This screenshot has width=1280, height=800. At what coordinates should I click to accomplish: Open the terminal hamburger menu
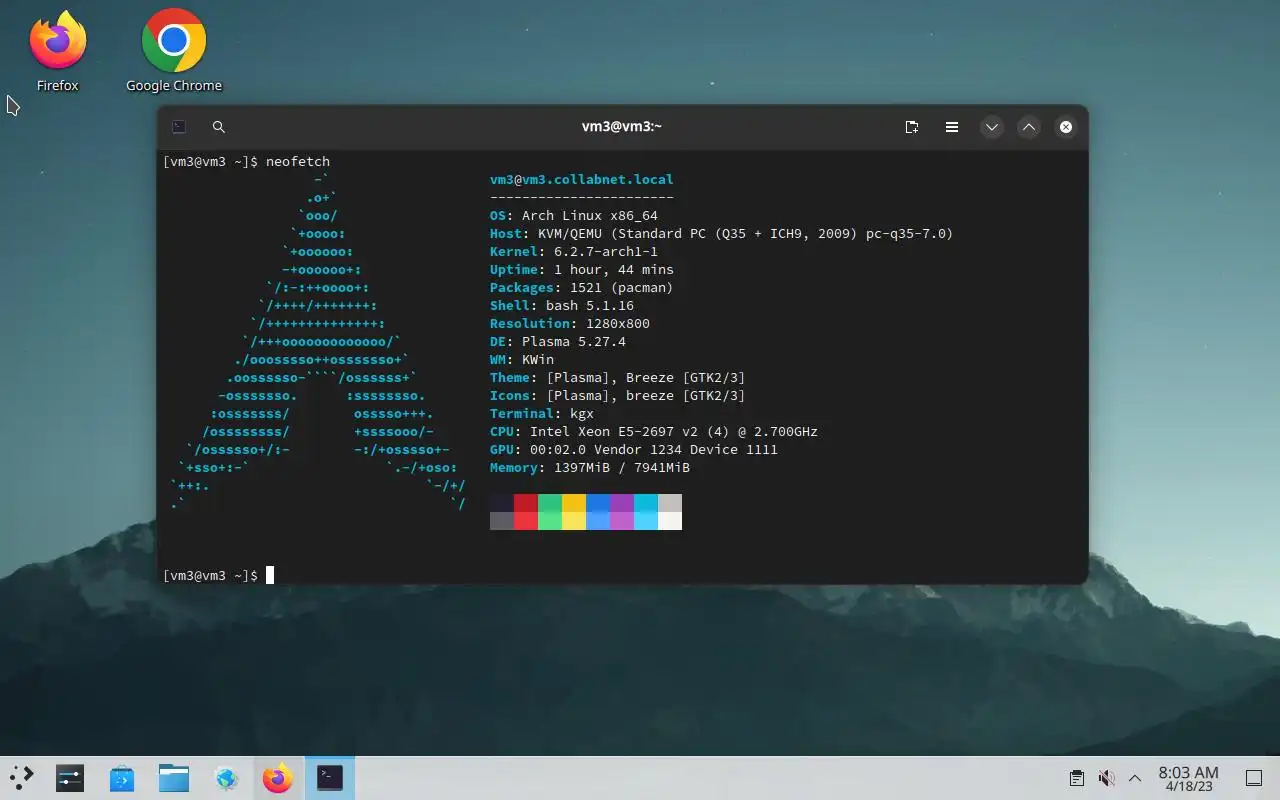click(952, 127)
